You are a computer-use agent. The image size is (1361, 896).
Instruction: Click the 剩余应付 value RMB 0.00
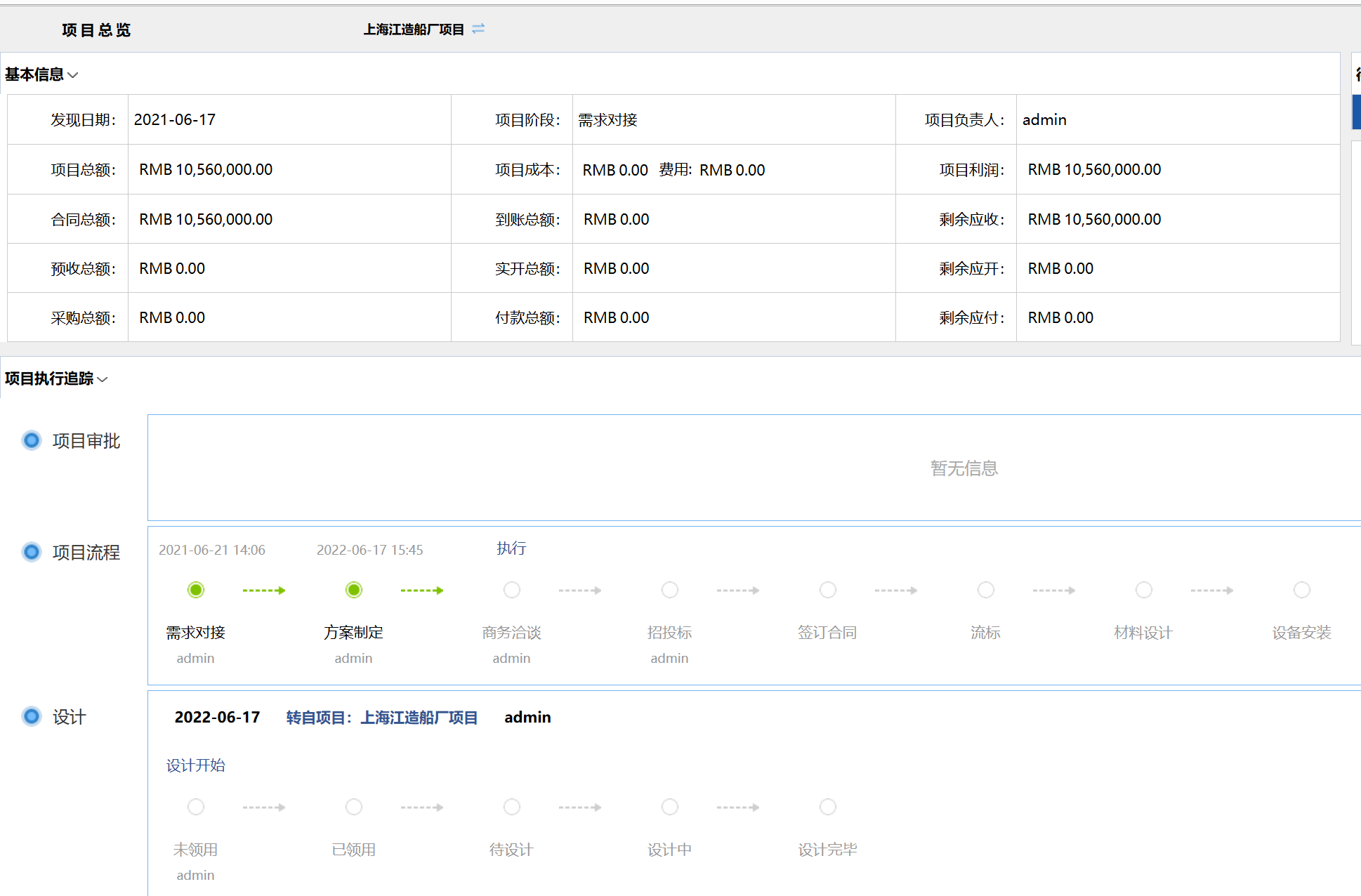(1061, 318)
